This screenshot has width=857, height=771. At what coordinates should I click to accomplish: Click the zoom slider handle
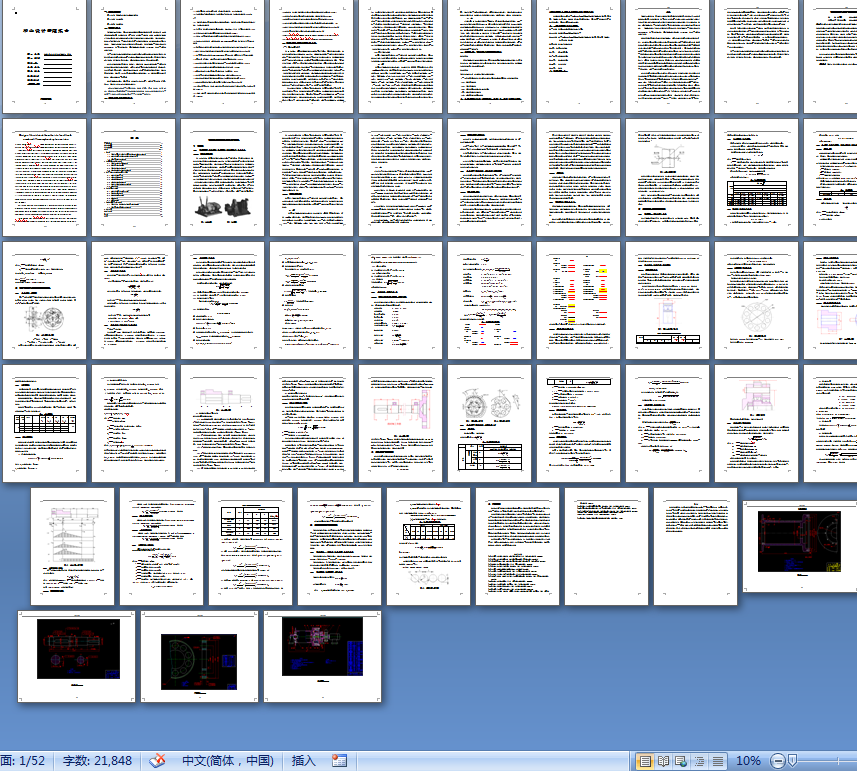(x=792, y=760)
